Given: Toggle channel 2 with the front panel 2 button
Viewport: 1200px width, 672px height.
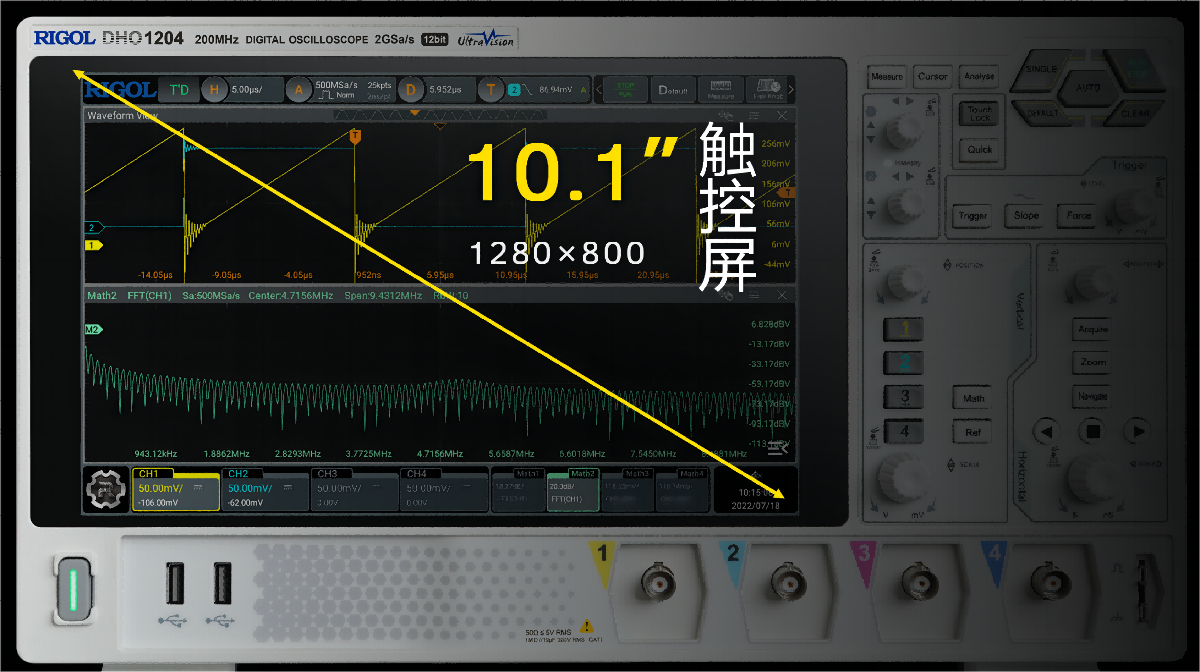Looking at the screenshot, I should point(903,362).
